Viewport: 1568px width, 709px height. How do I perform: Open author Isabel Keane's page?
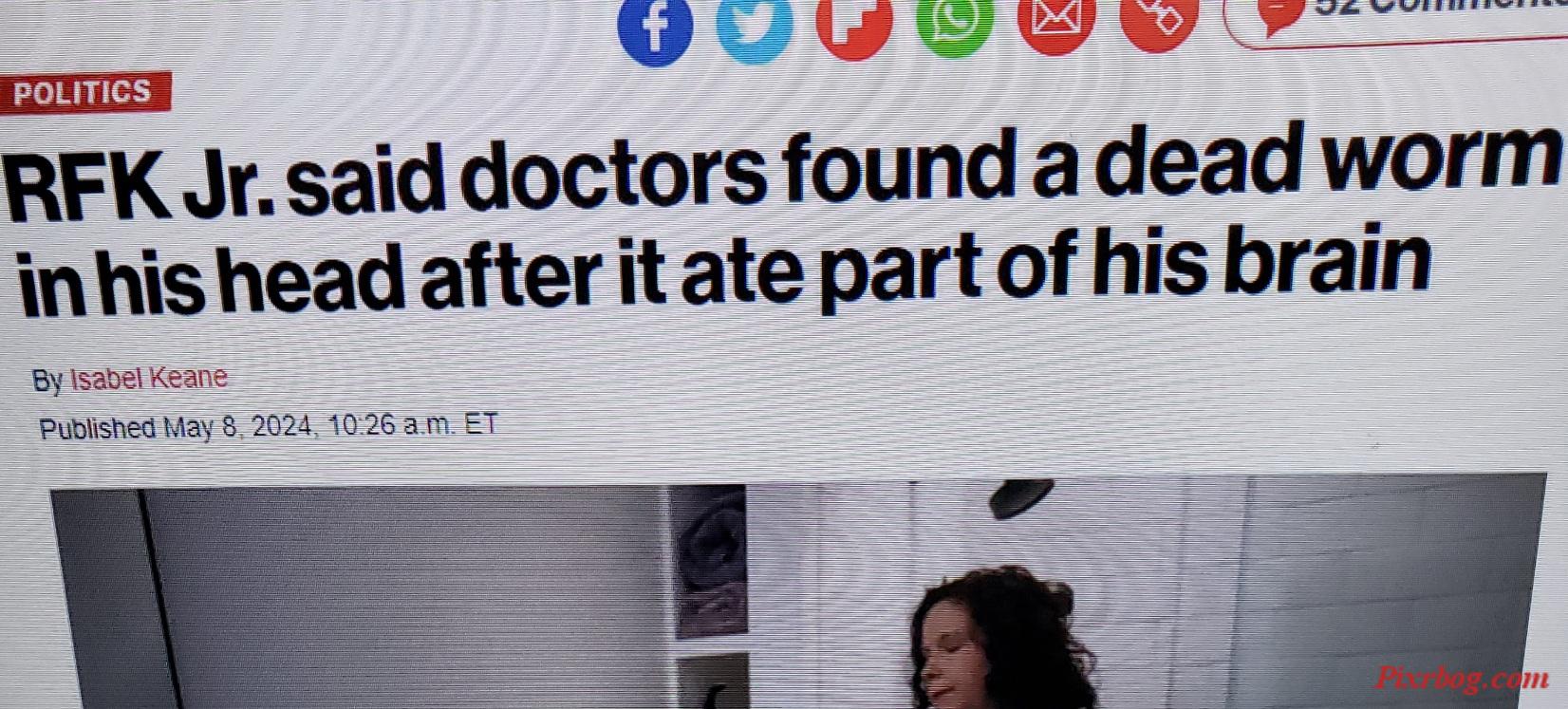tap(149, 378)
